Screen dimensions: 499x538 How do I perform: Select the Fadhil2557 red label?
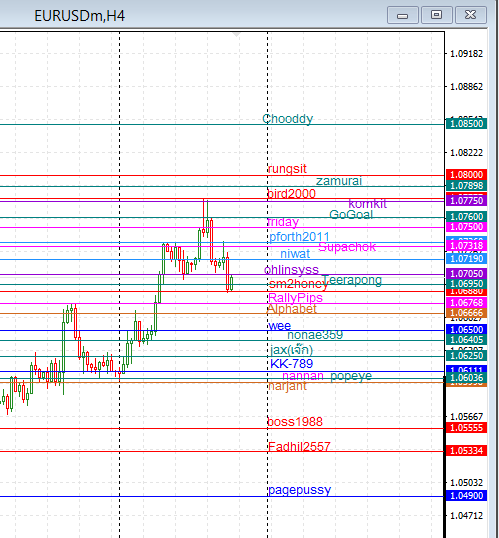299,446
